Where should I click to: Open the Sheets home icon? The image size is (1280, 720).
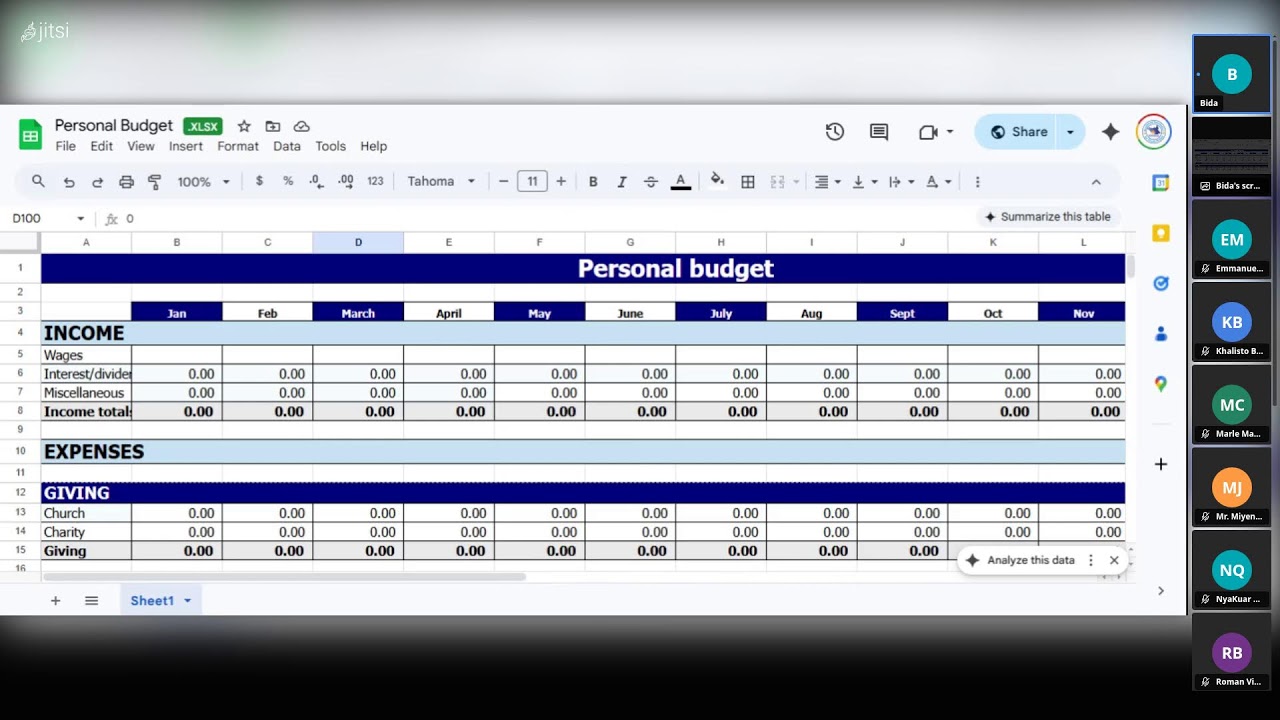[x=30, y=134]
